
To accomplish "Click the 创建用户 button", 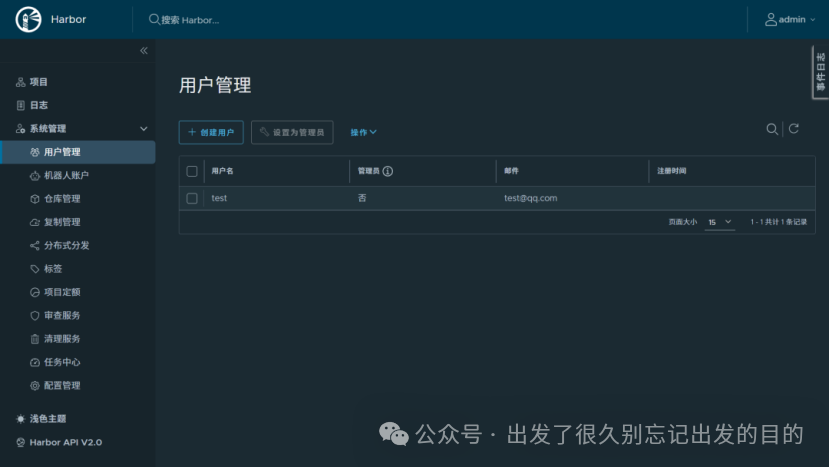I will tap(211, 132).
